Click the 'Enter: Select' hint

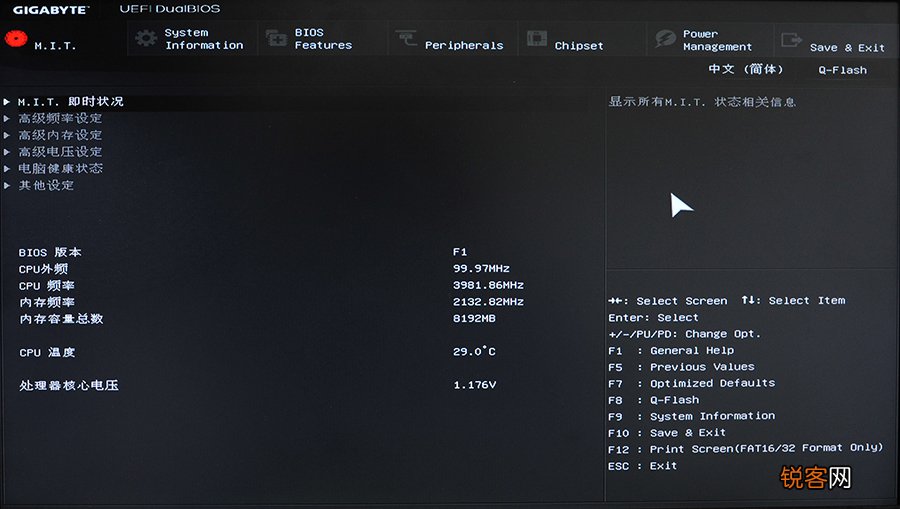653,317
